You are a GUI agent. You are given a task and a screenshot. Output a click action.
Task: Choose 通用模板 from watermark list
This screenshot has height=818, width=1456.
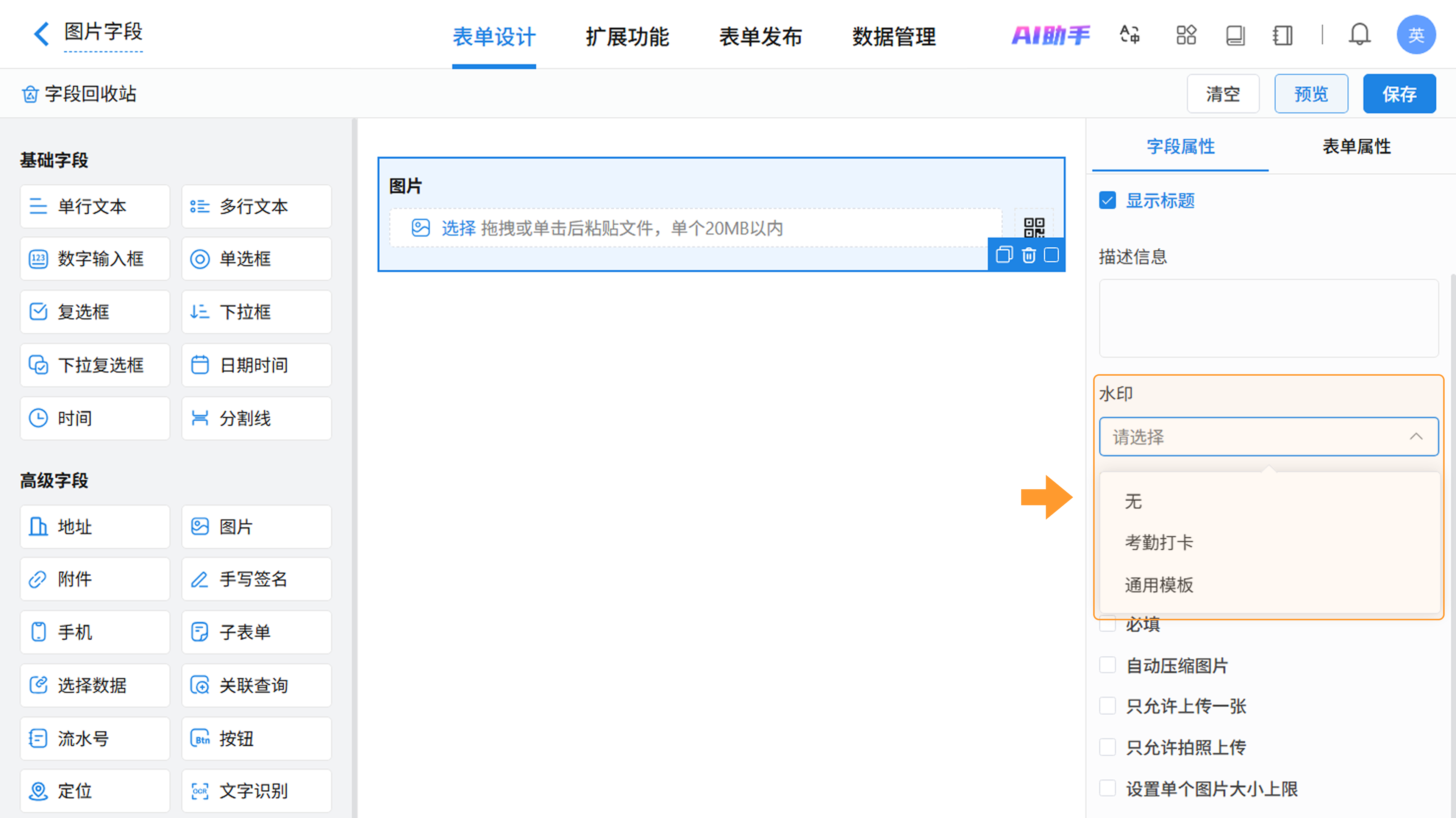(1159, 584)
